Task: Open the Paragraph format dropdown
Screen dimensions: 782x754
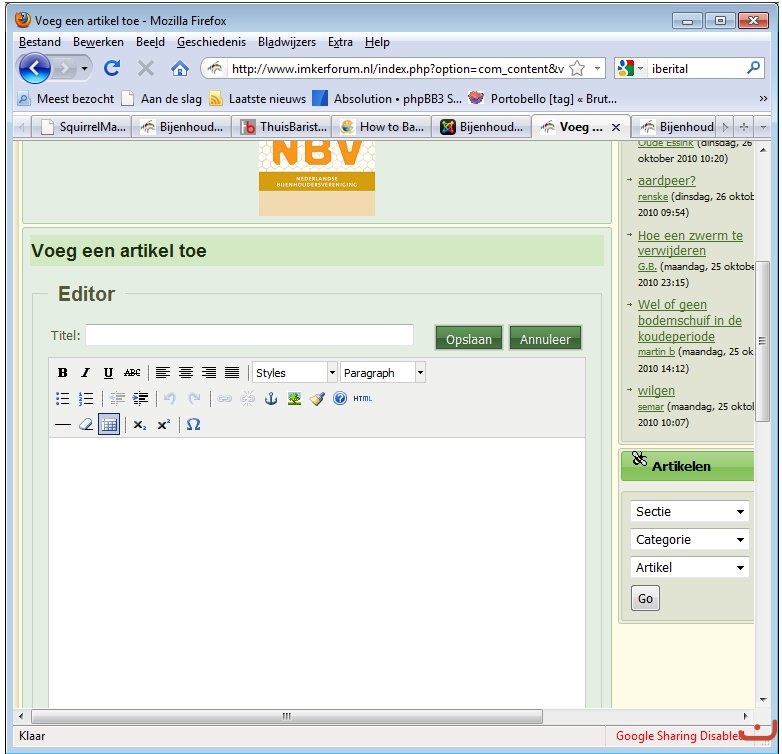Action: click(x=383, y=373)
